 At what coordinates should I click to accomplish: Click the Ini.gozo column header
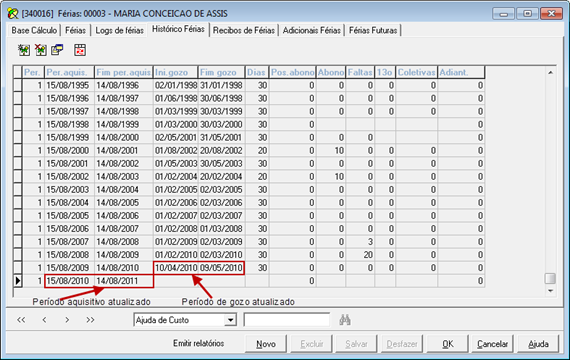point(176,72)
